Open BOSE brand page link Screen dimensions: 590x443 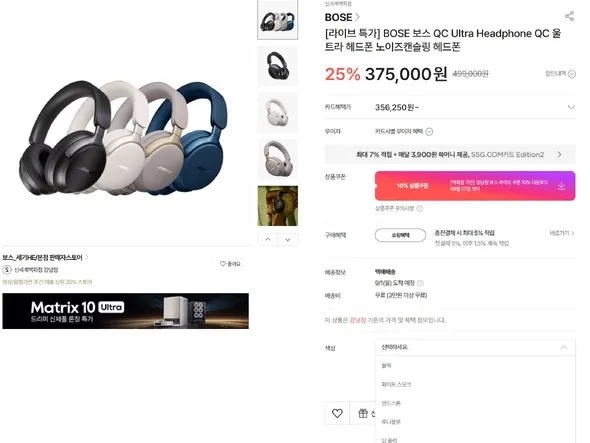[342, 17]
